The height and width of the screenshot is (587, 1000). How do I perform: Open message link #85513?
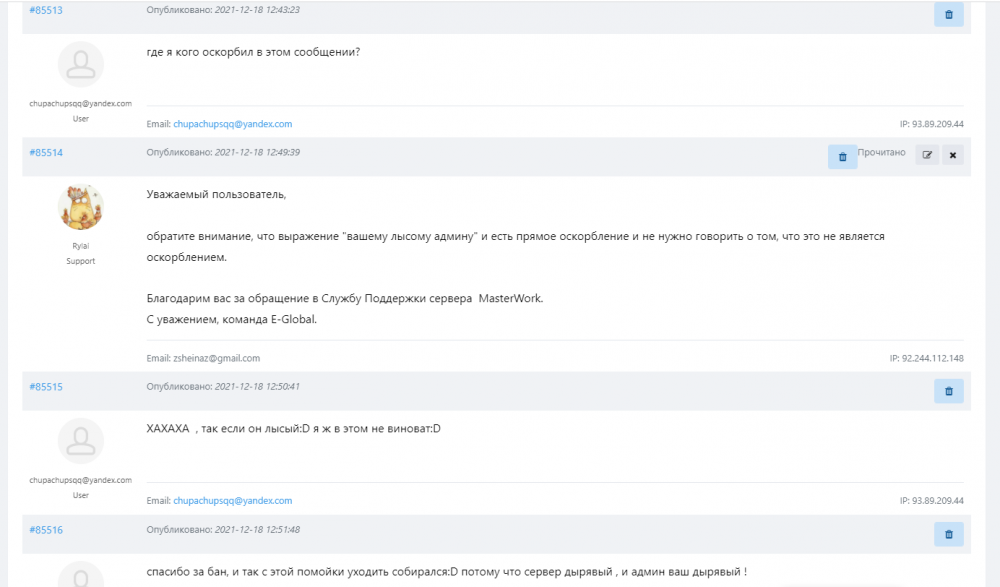point(46,10)
